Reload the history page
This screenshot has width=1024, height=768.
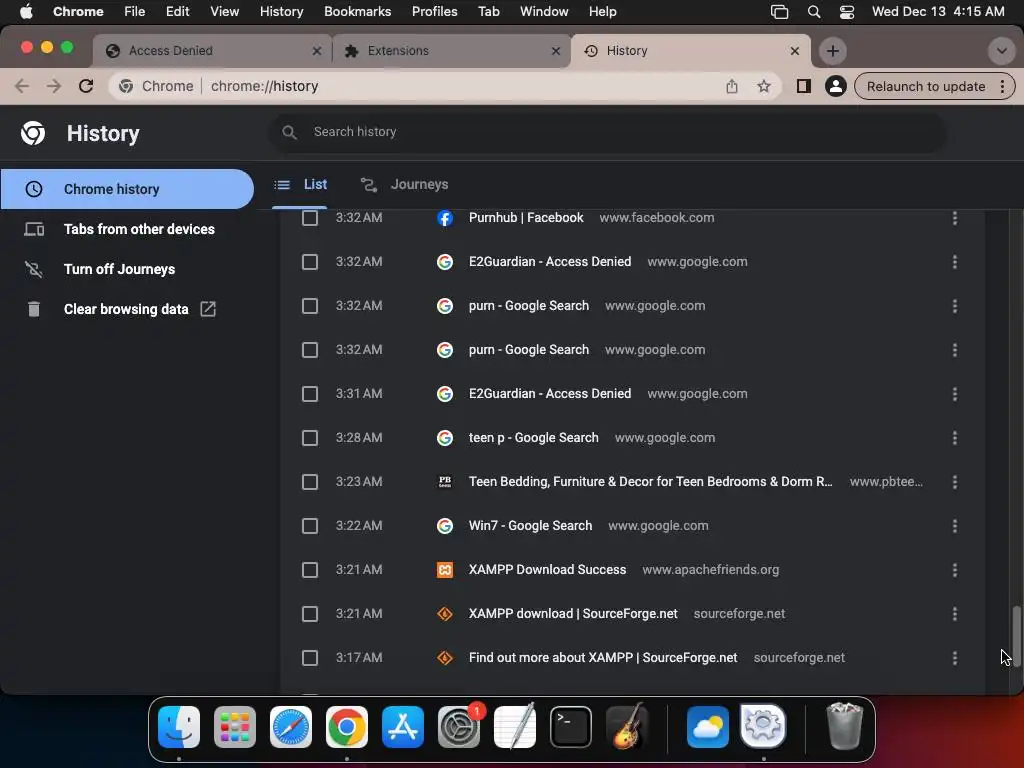point(86,86)
